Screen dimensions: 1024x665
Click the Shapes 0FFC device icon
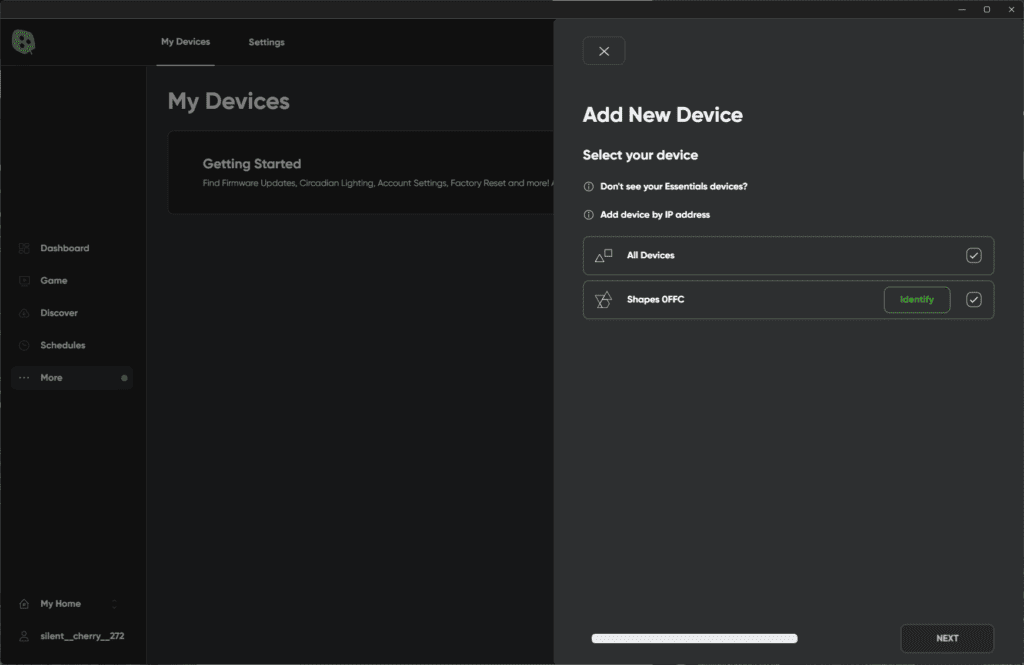coord(603,300)
